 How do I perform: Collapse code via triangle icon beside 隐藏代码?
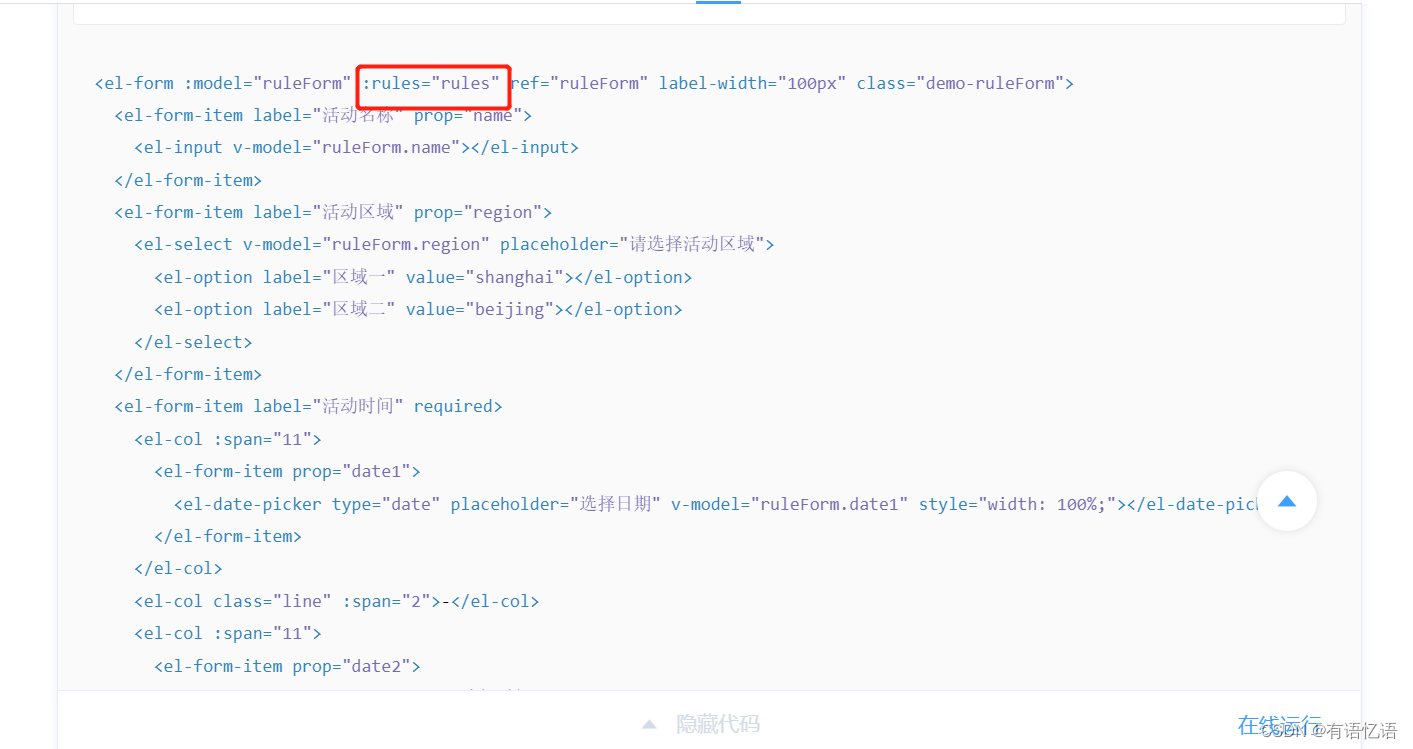click(x=649, y=724)
